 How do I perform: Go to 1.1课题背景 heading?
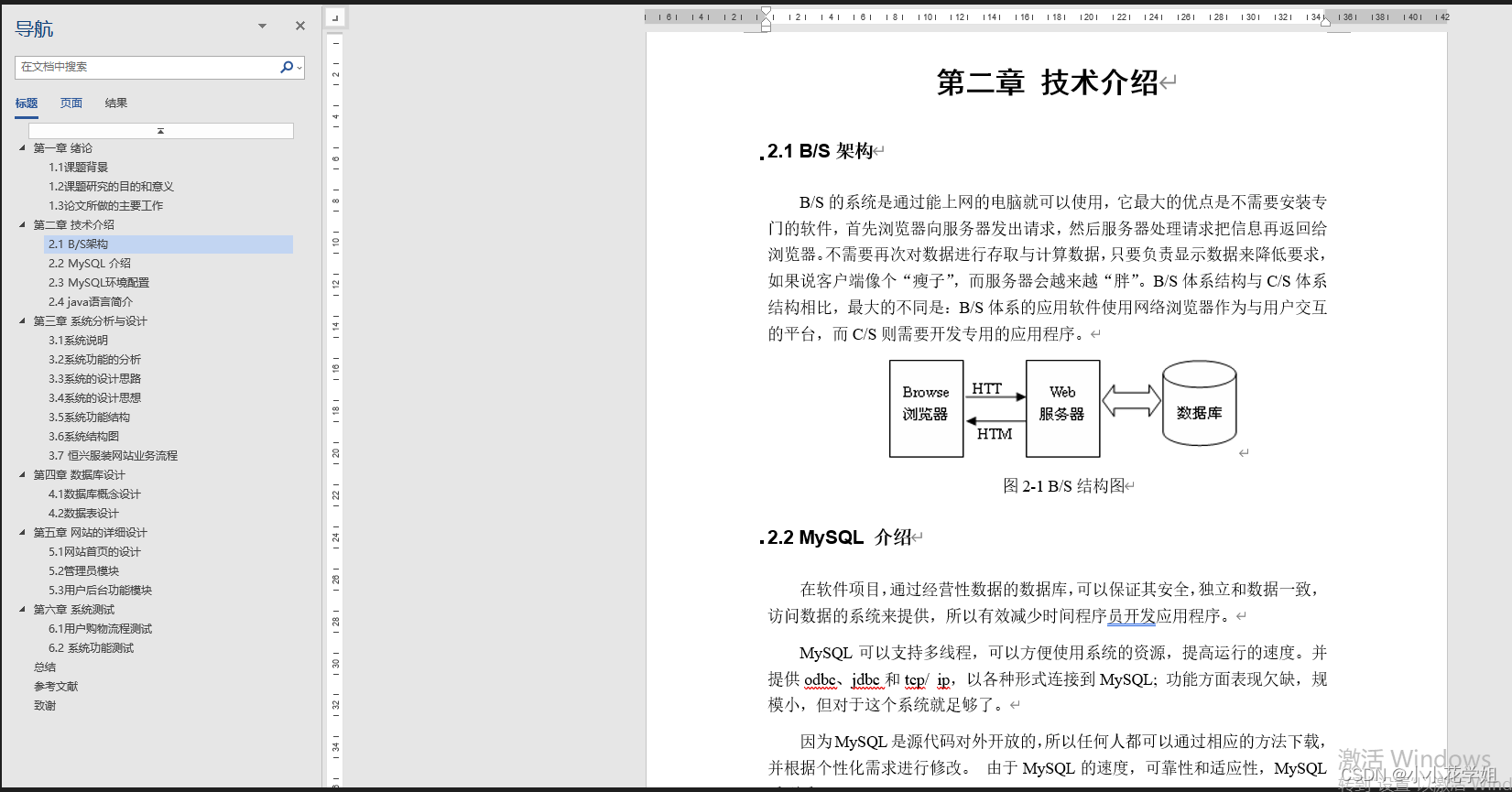pyautogui.click(x=79, y=168)
